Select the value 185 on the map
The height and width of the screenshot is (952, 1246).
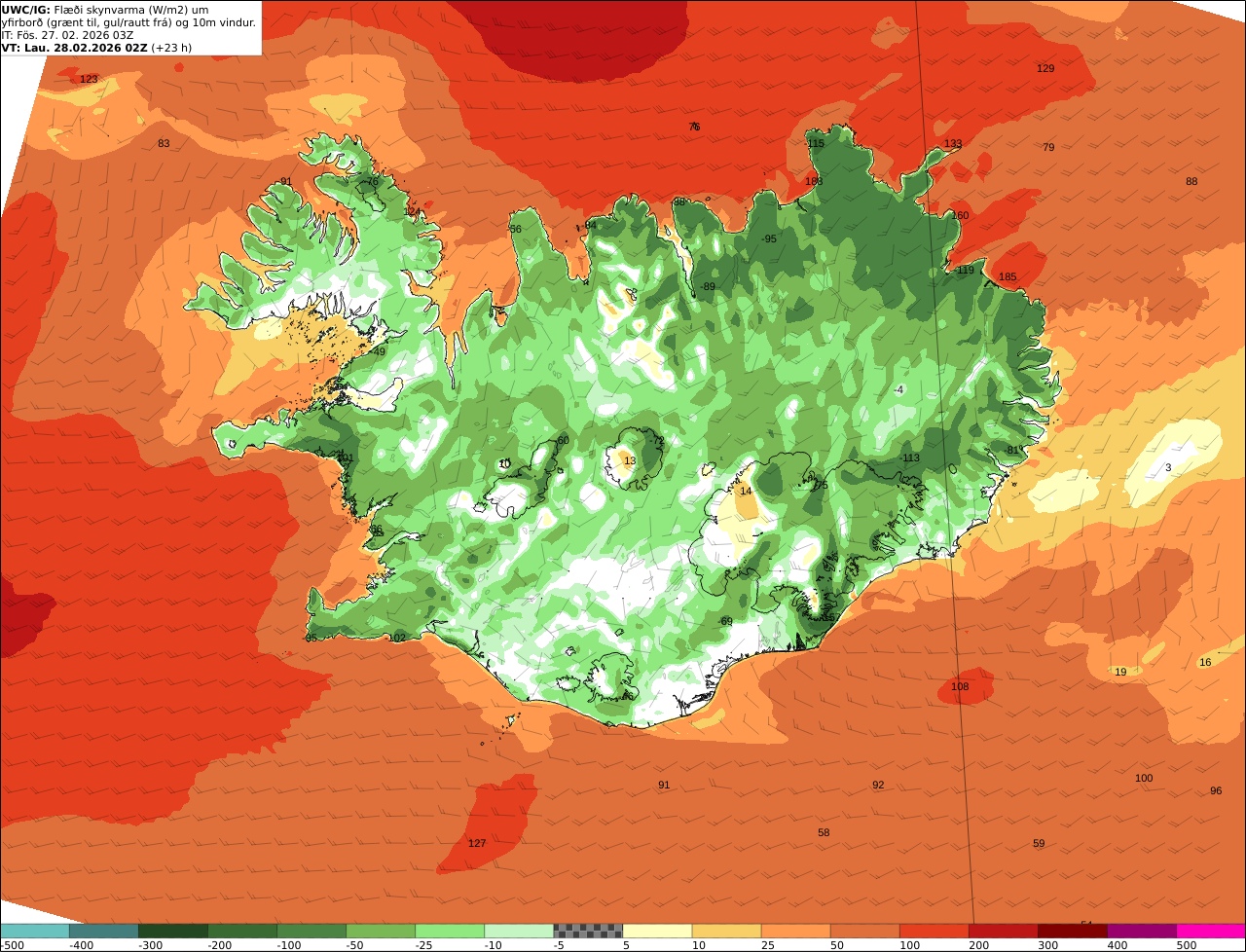[1008, 276]
